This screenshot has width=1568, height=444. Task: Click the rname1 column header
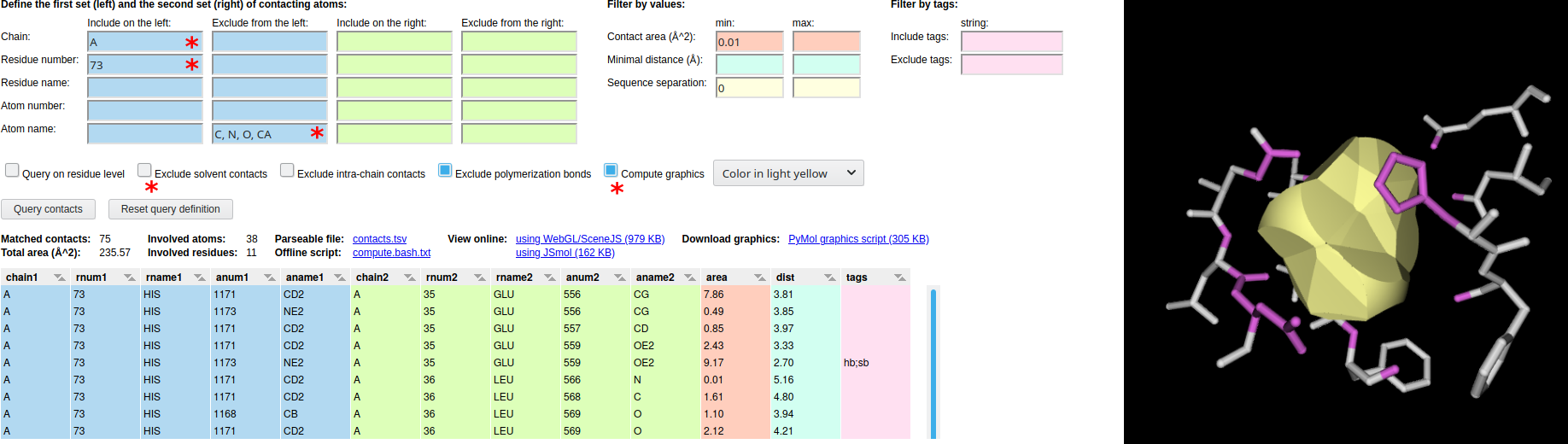point(164,277)
